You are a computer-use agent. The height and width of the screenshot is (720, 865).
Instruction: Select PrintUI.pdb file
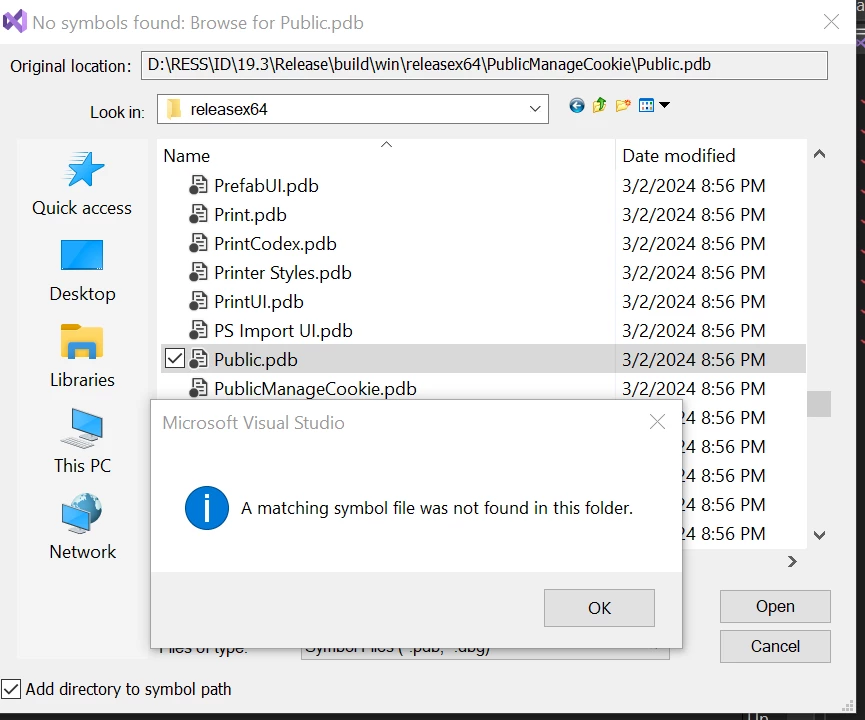pyautogui.click(x=259, y=302)
